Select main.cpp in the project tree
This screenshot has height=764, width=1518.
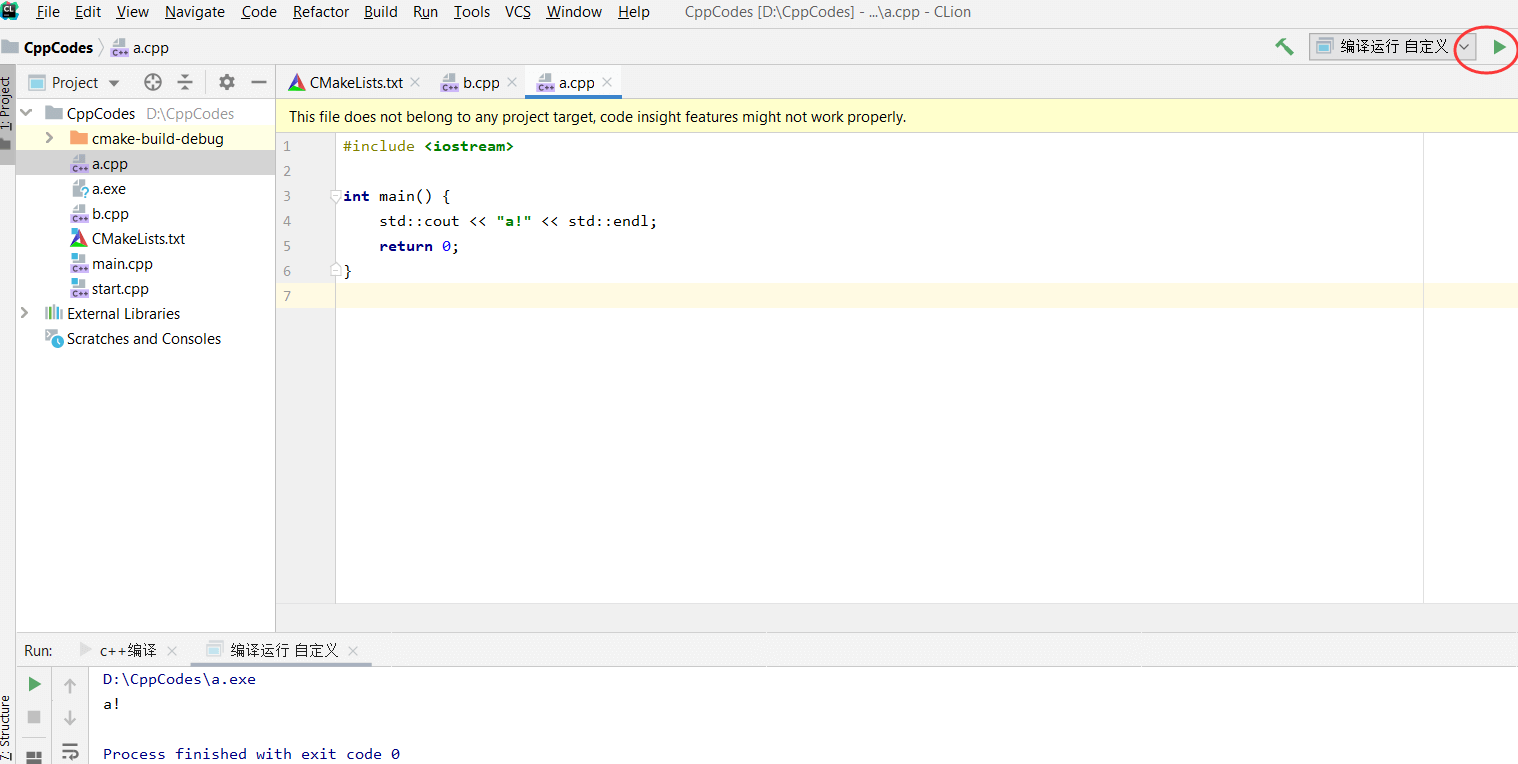(x=122, y=264)
